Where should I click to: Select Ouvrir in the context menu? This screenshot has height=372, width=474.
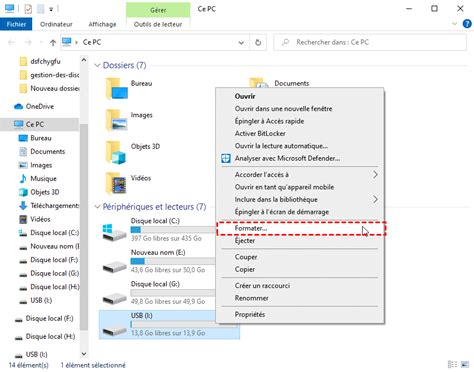(x=300, y=96)
